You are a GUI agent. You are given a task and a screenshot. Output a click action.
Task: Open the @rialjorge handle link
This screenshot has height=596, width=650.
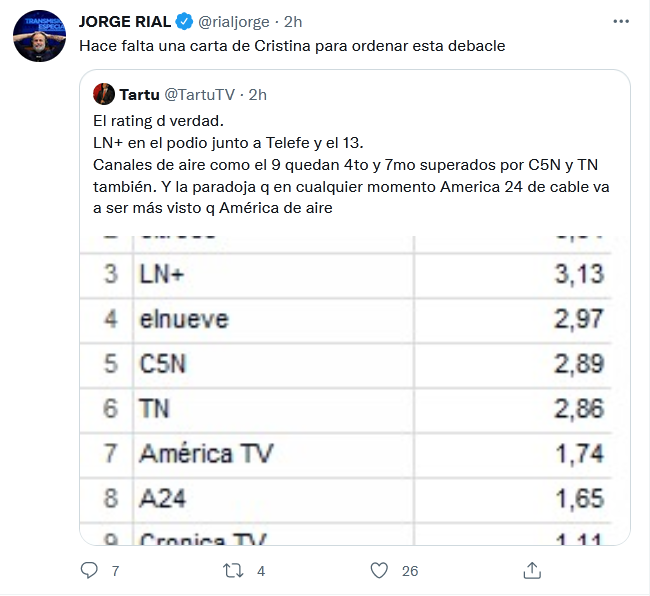click(x=234, y=22)
